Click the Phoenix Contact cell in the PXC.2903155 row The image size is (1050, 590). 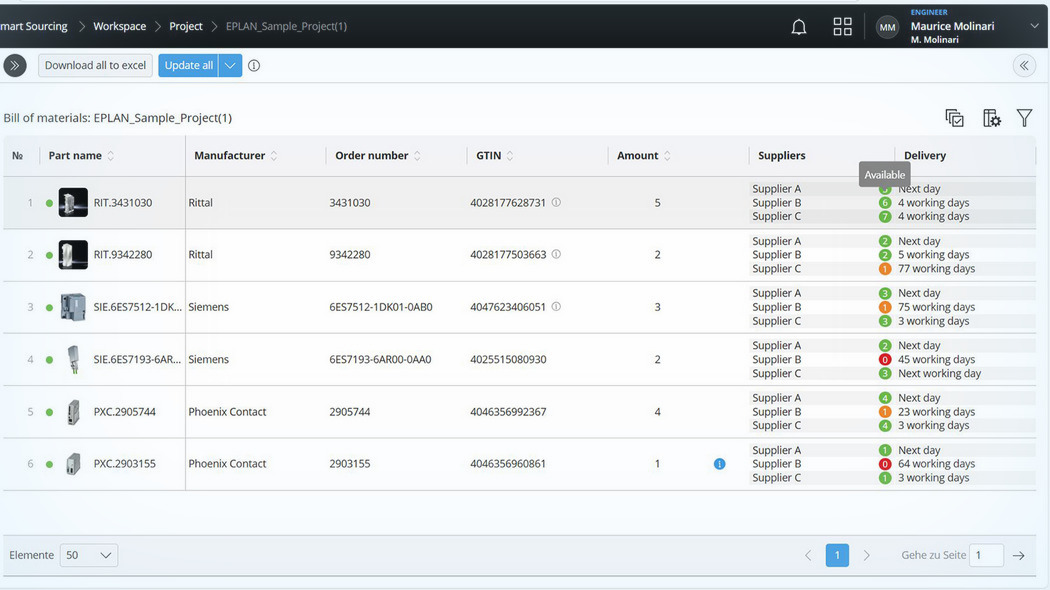(x=227, y=463)
